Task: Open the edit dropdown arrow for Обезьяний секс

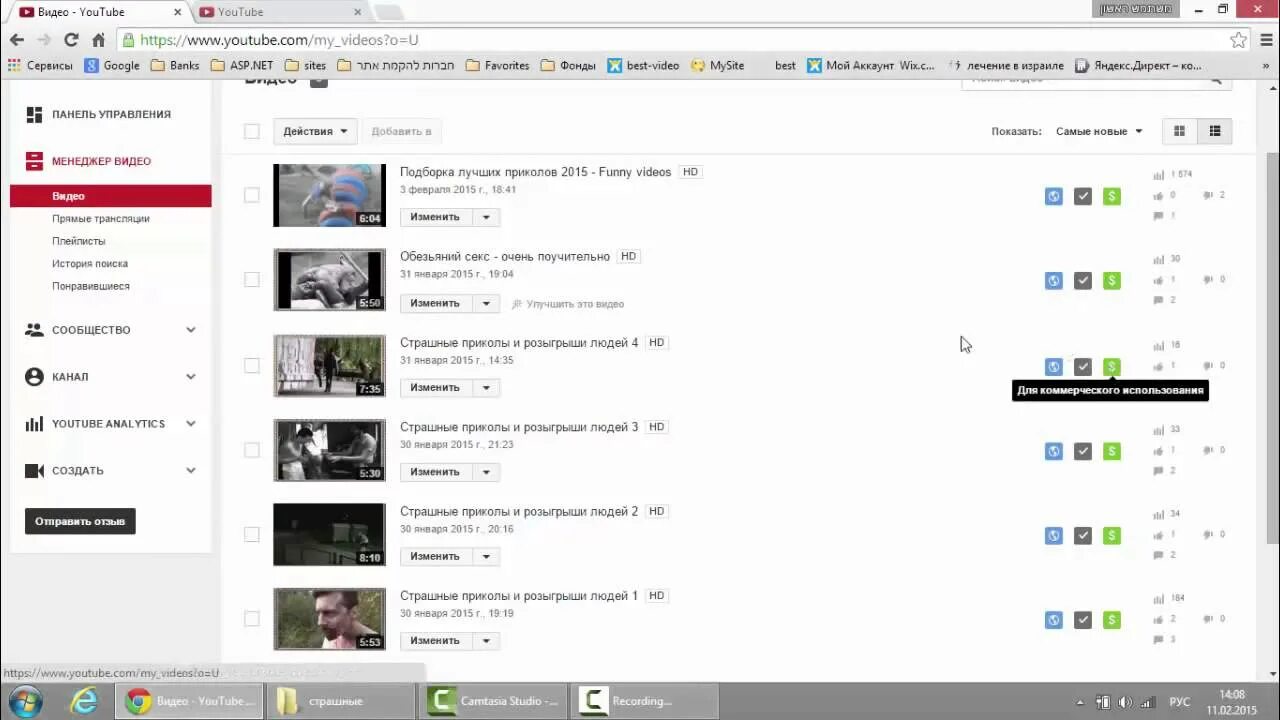Action: [486, 303]
